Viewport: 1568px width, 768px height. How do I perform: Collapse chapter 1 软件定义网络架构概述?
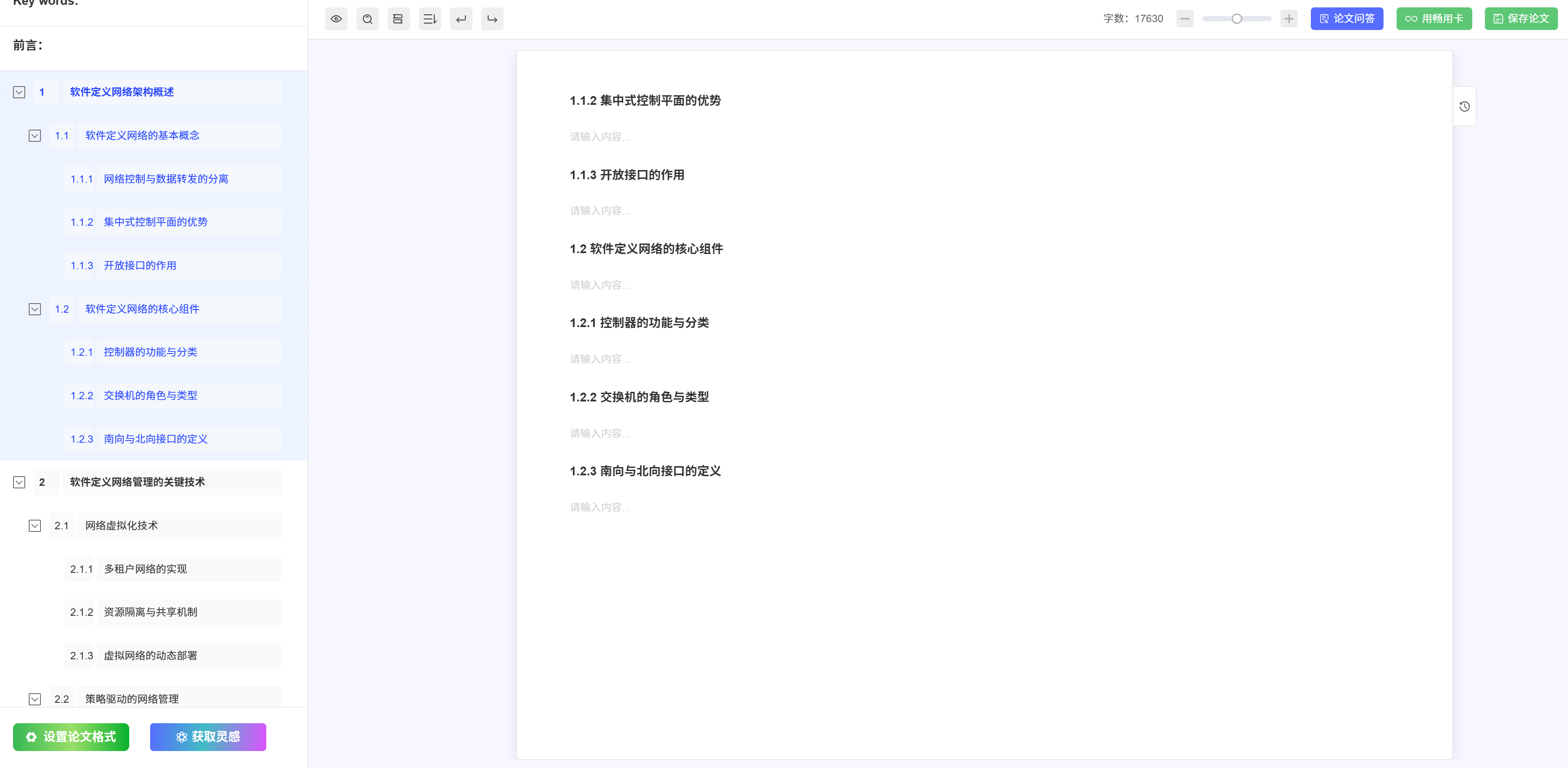[20, 93]
